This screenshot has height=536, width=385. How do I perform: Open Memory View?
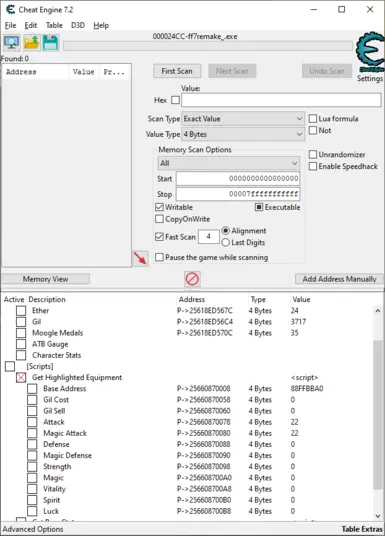(45, 279)
